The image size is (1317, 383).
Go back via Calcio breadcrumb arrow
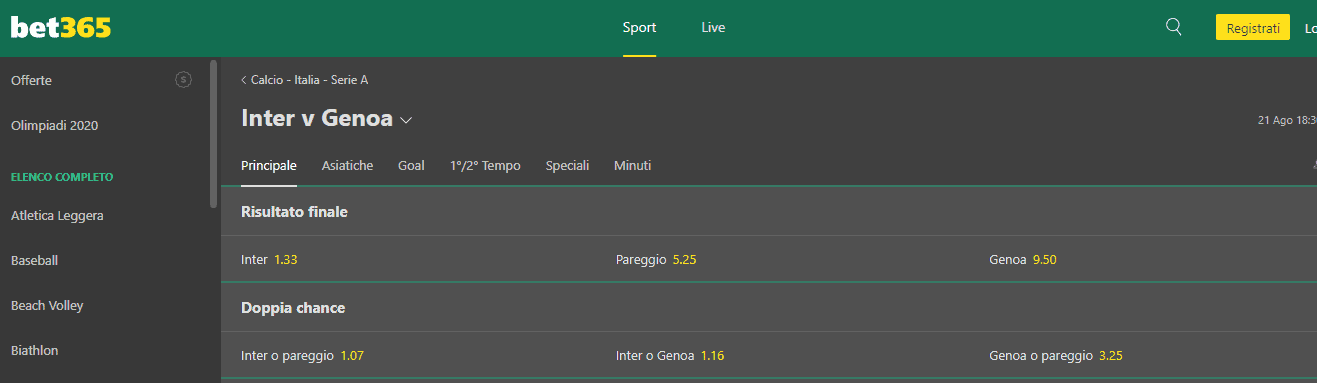coord(244,80)
